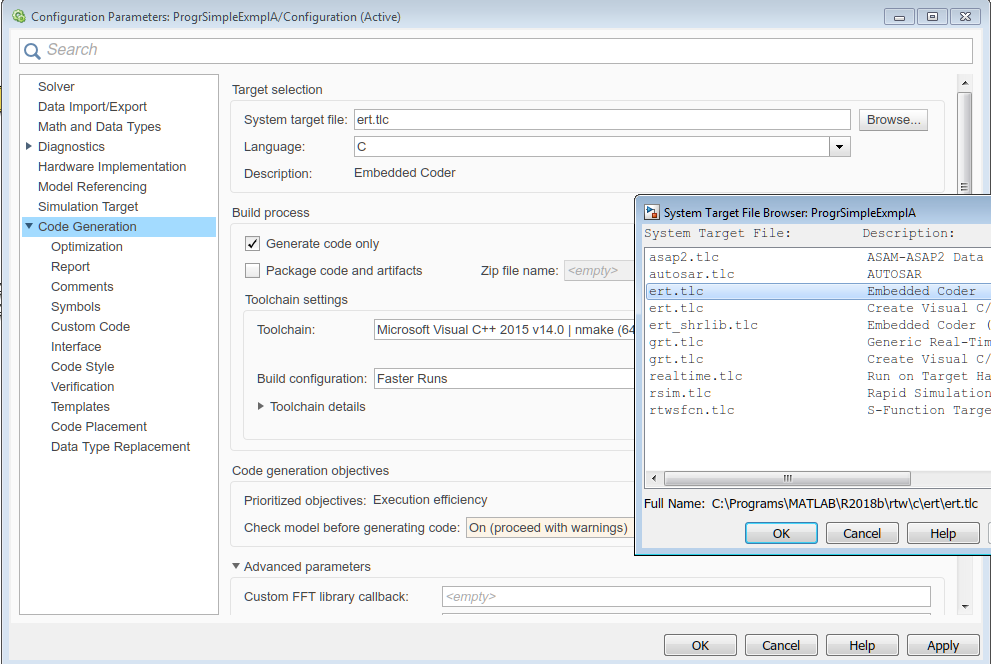Select rsim.tlc Rapid Simulation row

coord(819,394)
